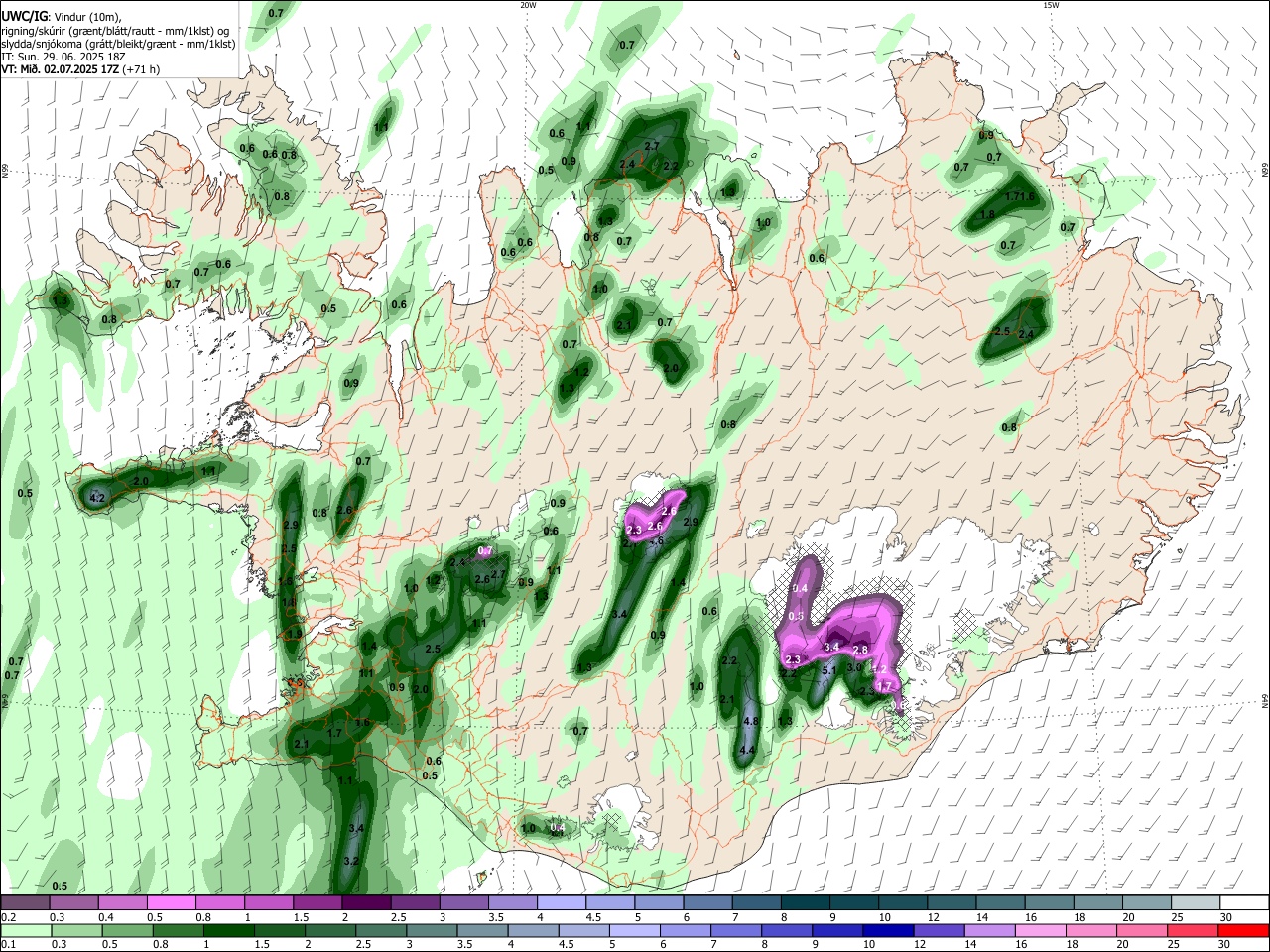Choose the snow swatch labeled 6
Screen dimensions: 1270x952
[707, 903]
